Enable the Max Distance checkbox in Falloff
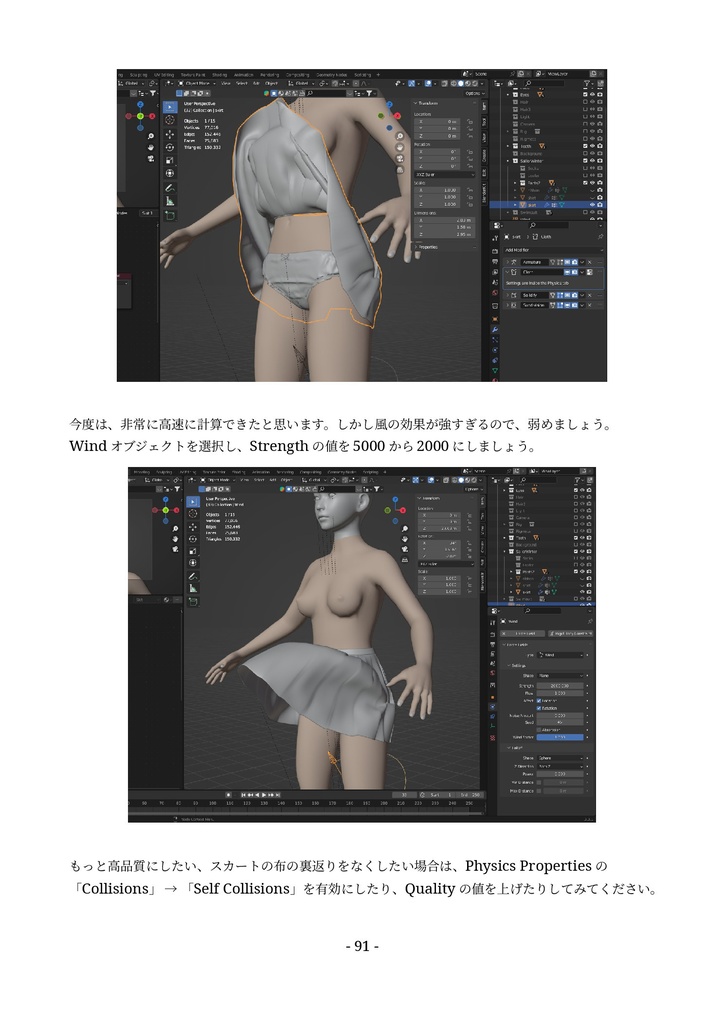 pyautogui.click(x=539, y=791)
